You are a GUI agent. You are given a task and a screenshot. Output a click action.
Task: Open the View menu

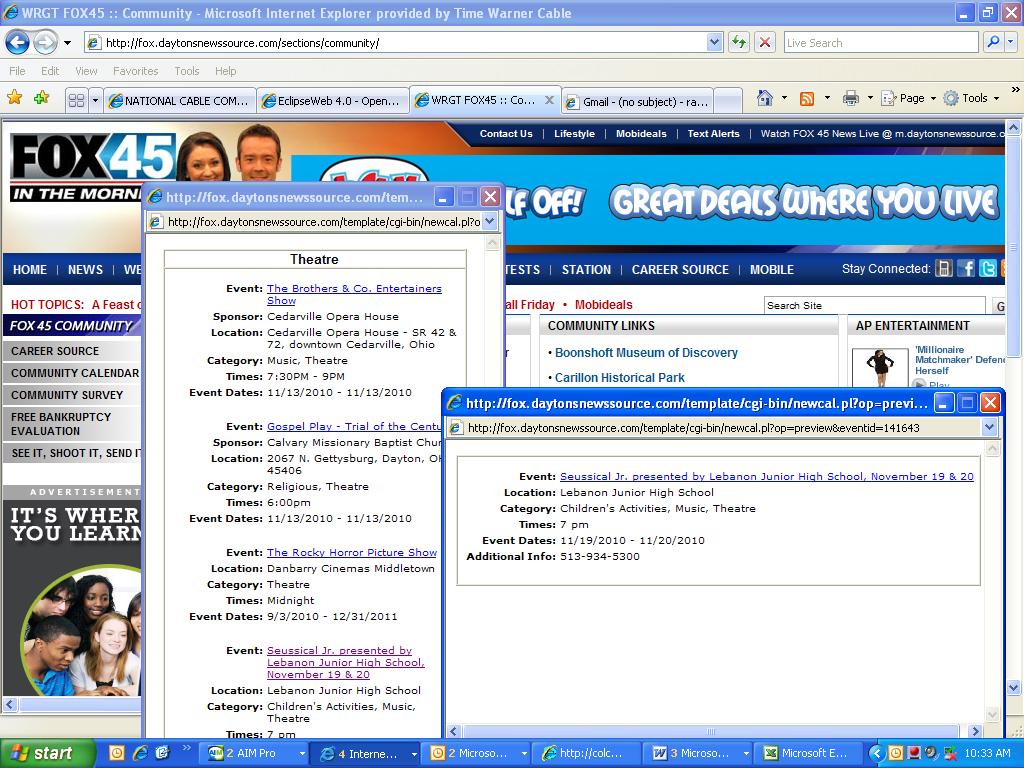click(x=86, y=71)
